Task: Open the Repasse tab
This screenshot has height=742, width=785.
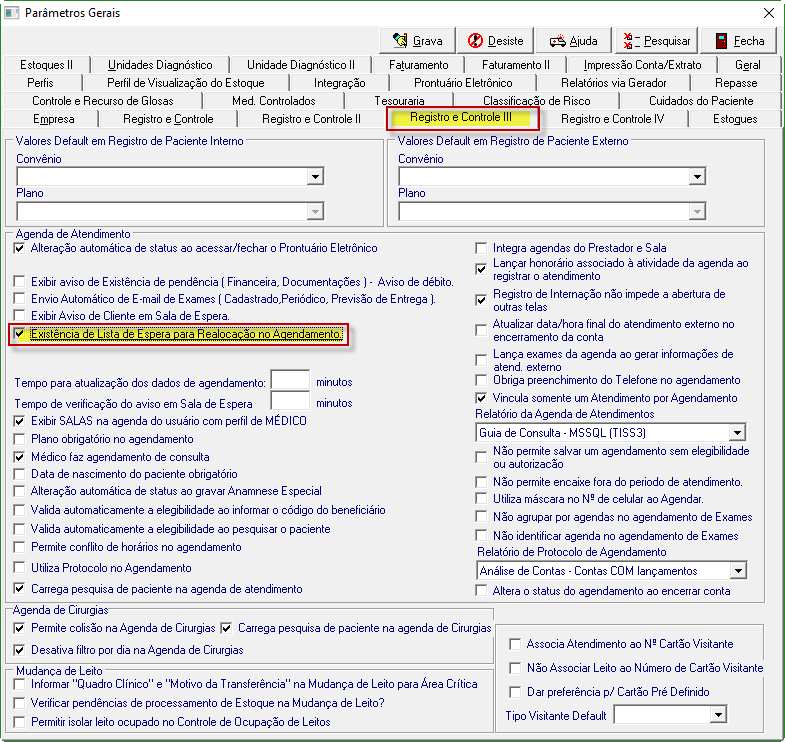Action: [x=735, y=83]
